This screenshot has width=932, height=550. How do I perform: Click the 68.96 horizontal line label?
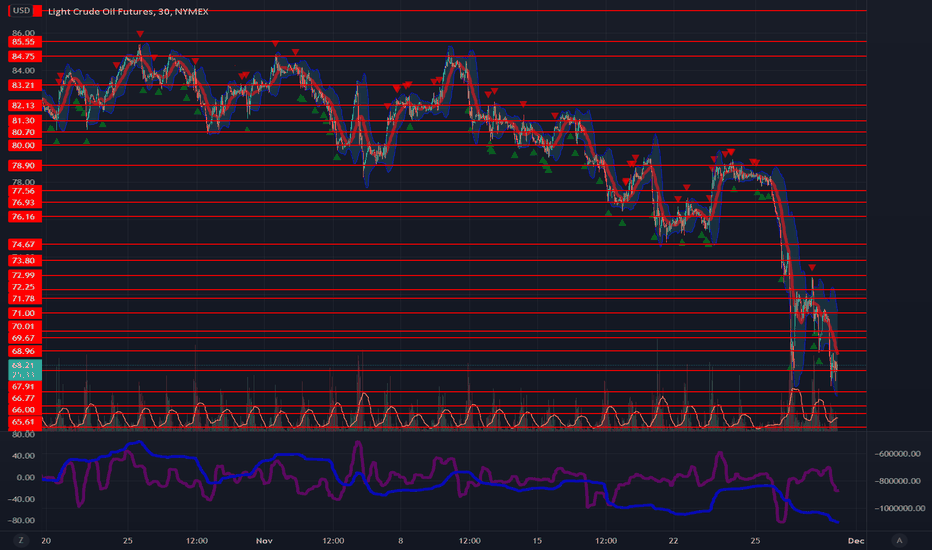pos(24,351)
